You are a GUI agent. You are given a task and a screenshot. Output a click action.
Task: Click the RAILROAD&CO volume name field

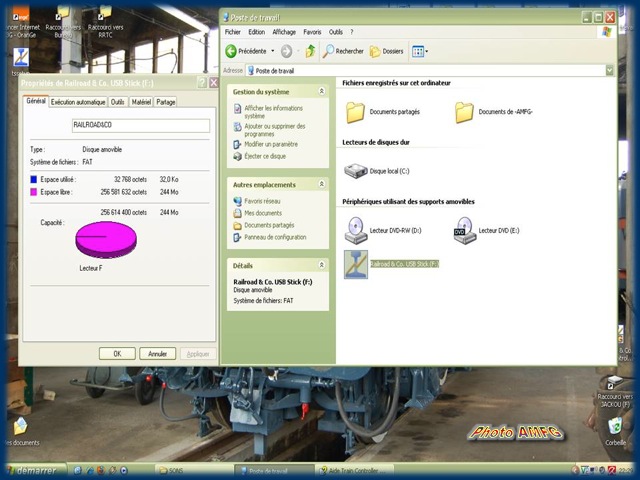click(140, 126)
